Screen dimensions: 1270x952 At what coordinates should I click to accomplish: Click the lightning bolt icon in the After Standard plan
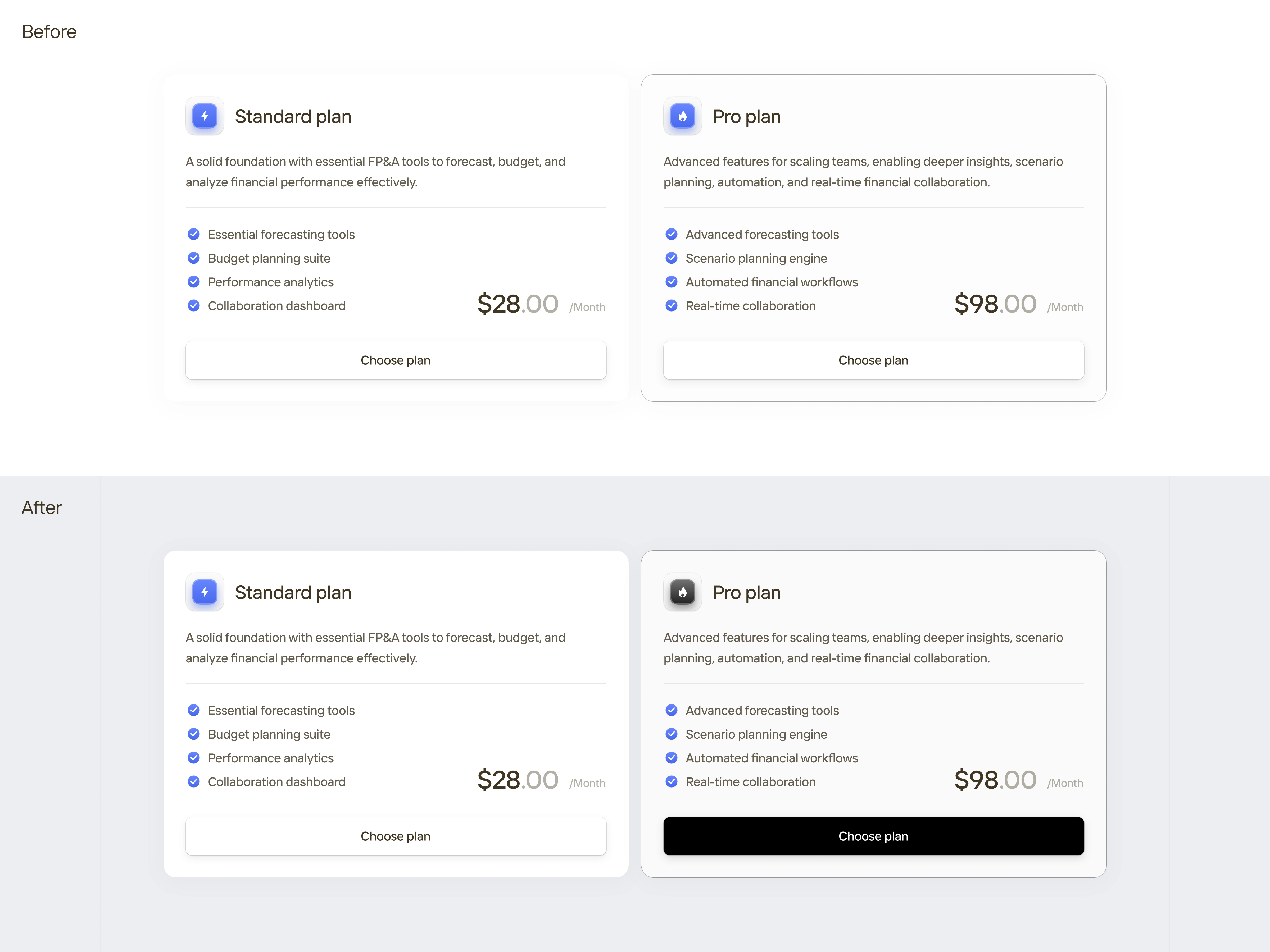coord(205,592)
